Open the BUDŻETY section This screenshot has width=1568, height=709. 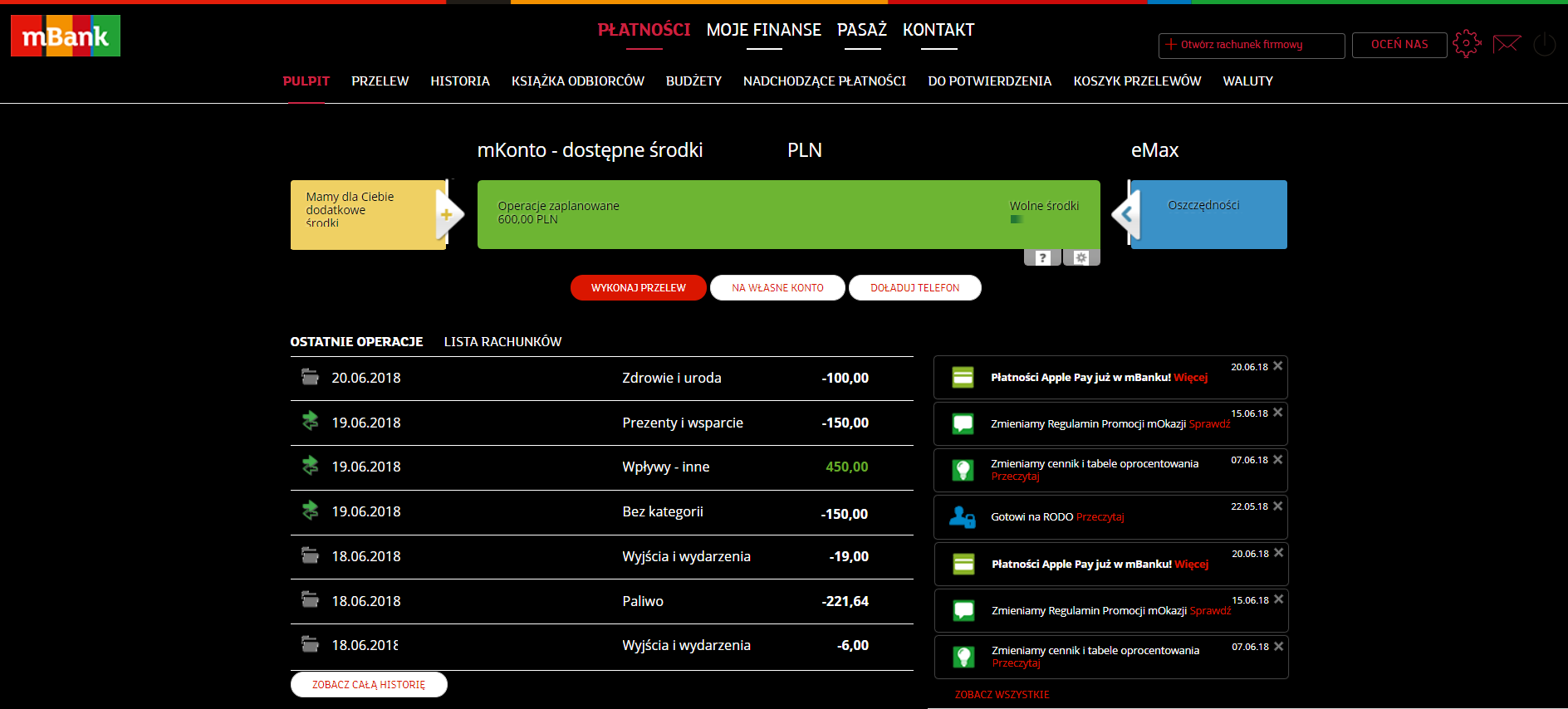pos(693,81)
